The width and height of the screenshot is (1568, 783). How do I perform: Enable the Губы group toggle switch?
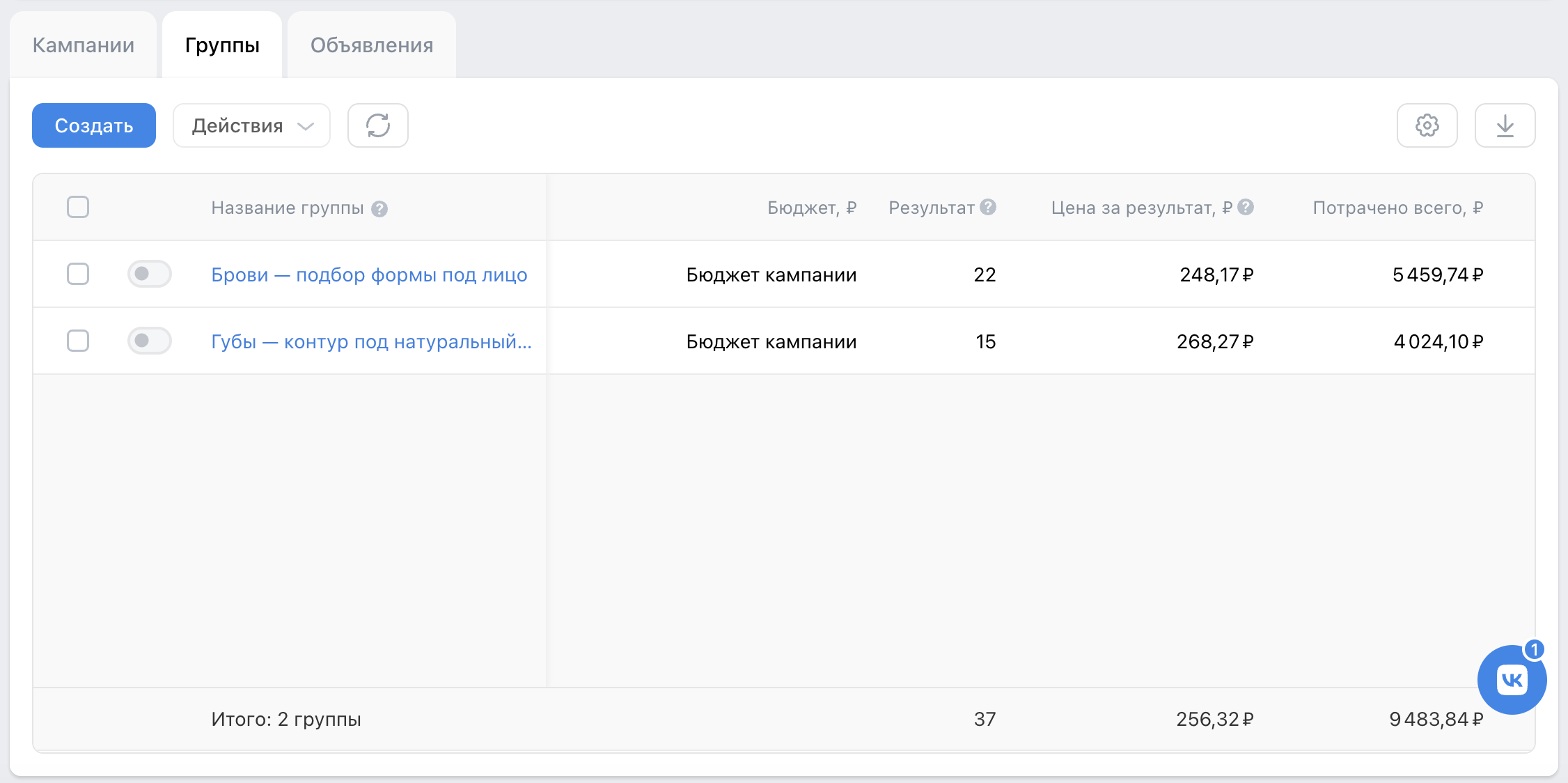150,341
